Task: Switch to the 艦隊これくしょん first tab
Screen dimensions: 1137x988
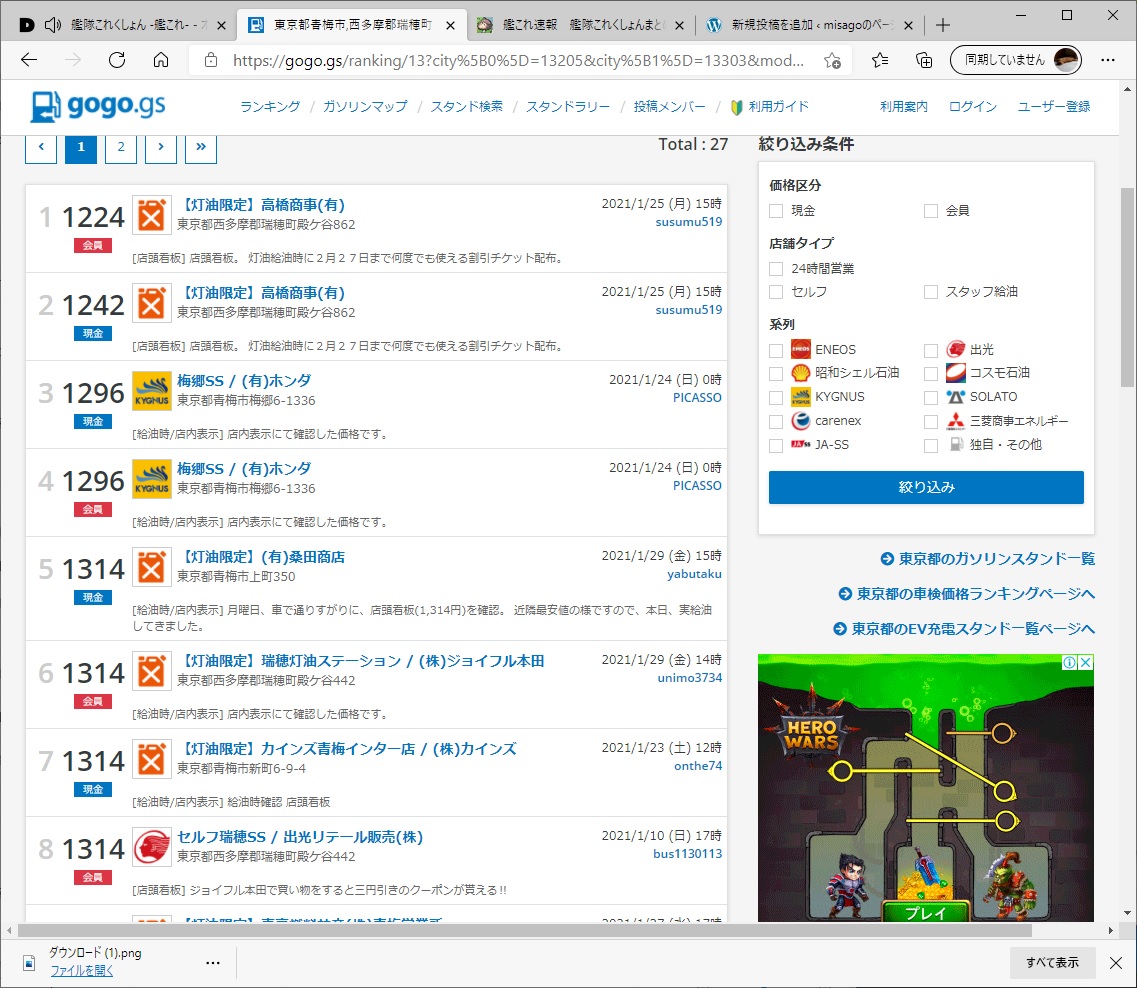Action: [x=123, y=25]
